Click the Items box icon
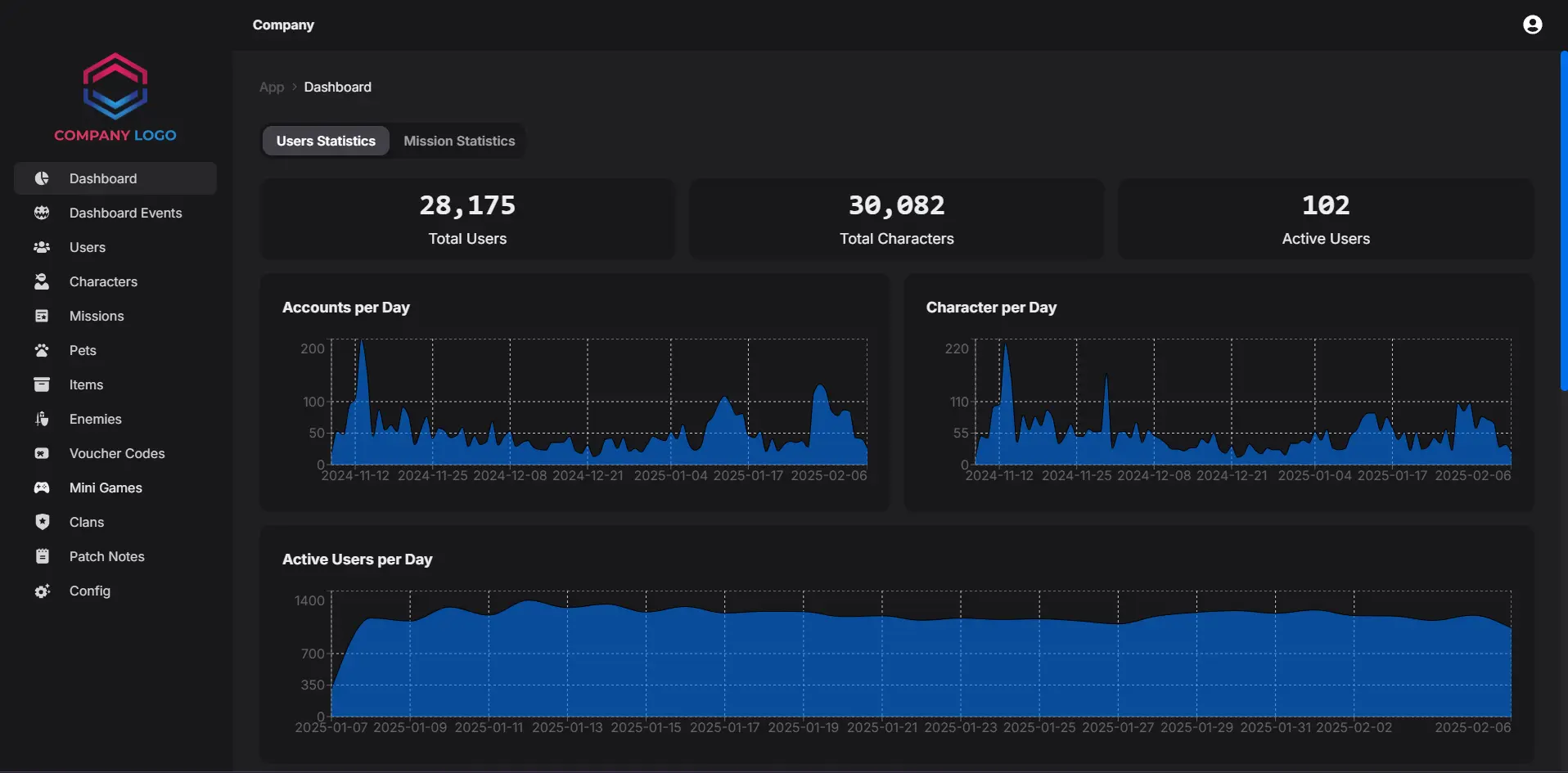The width and height of the screenshot is (1568, 773). [42, 384]
